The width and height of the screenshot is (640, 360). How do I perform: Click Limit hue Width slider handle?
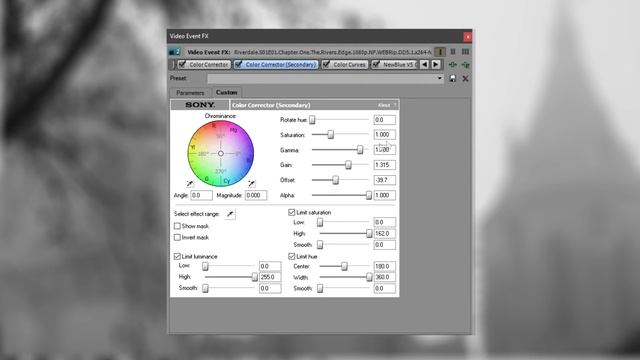[369, 277]
